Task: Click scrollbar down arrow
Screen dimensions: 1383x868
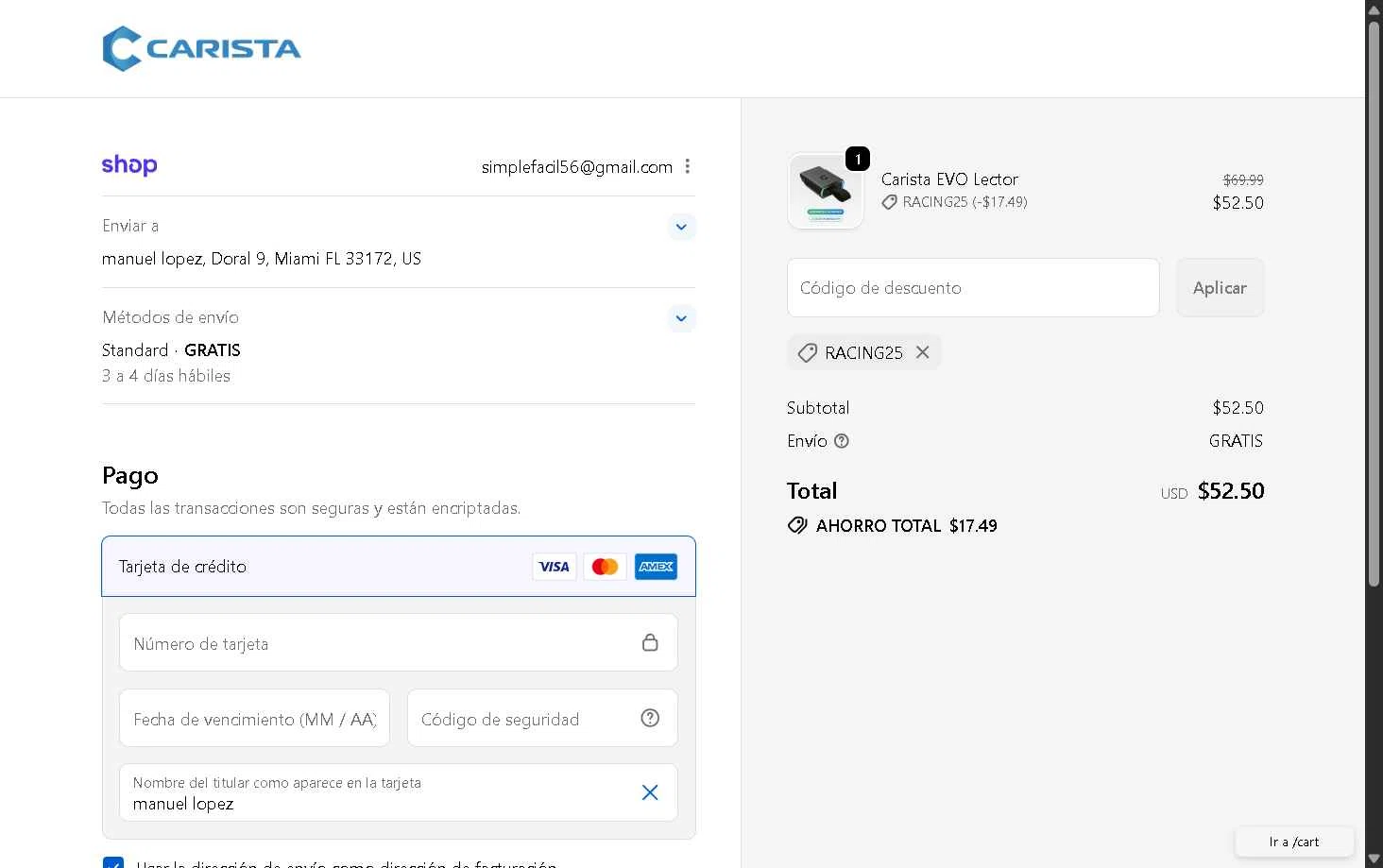Action: [1374, 859]
